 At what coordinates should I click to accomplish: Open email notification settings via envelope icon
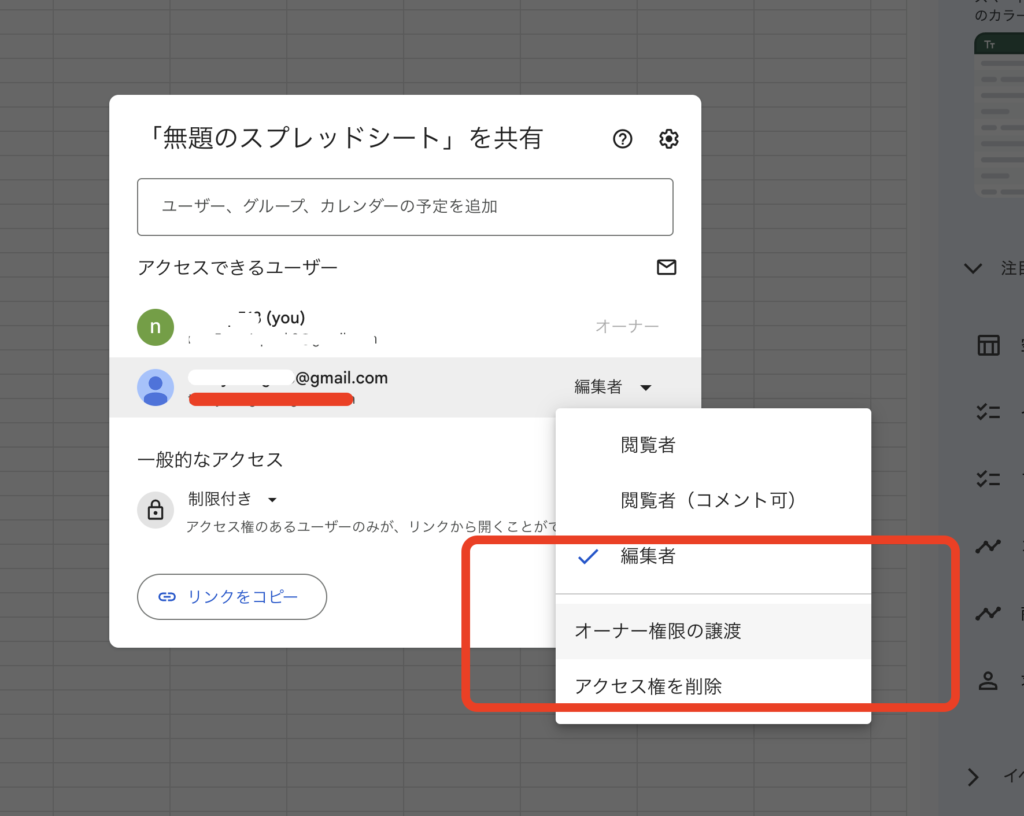[666, 267]
